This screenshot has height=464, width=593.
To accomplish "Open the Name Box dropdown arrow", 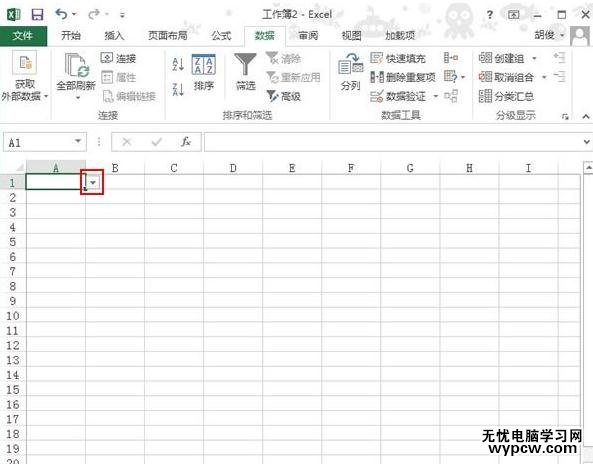I will 78,141.
